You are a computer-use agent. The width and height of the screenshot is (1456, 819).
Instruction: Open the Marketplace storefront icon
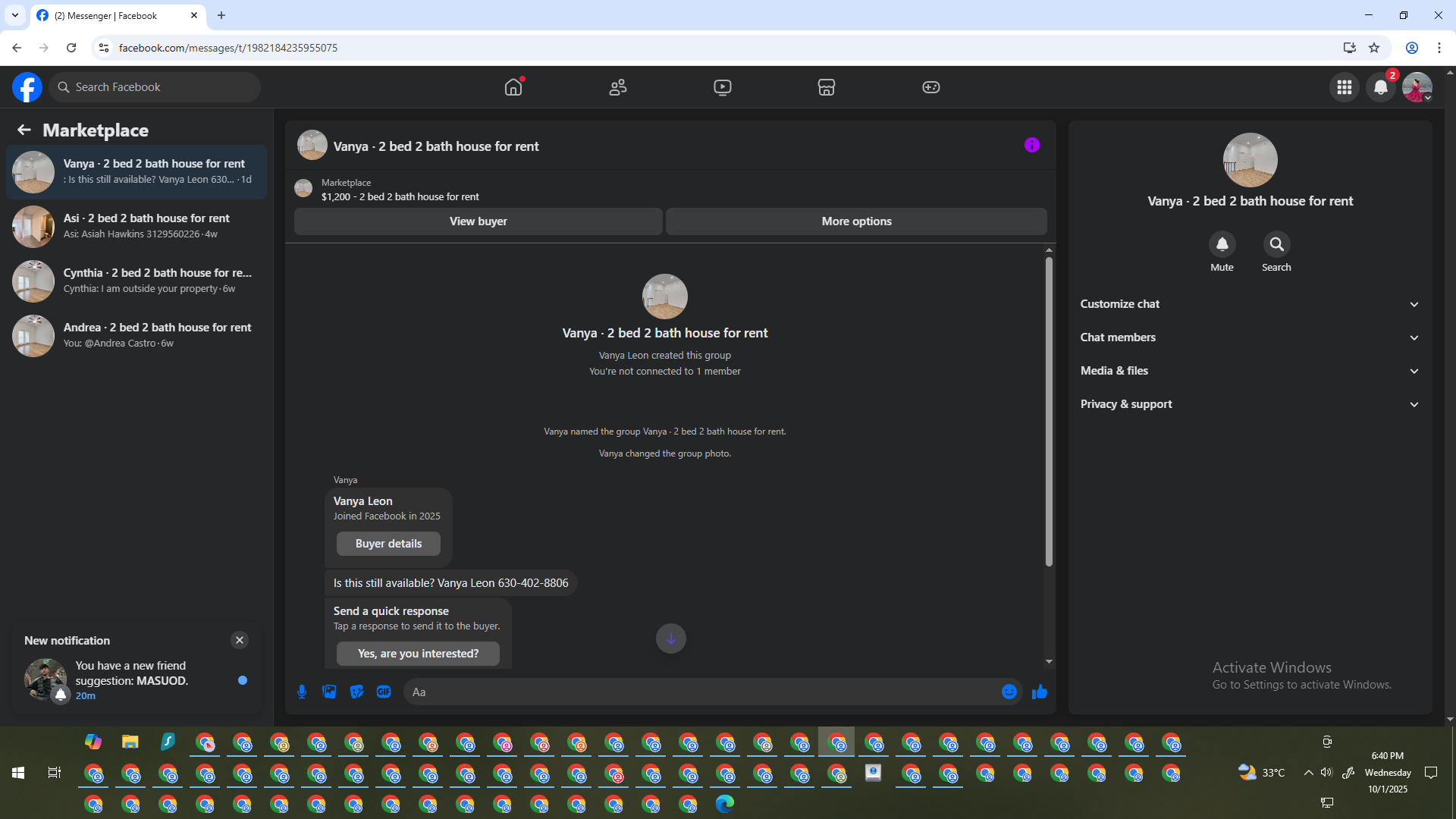[x=827, y=87]
